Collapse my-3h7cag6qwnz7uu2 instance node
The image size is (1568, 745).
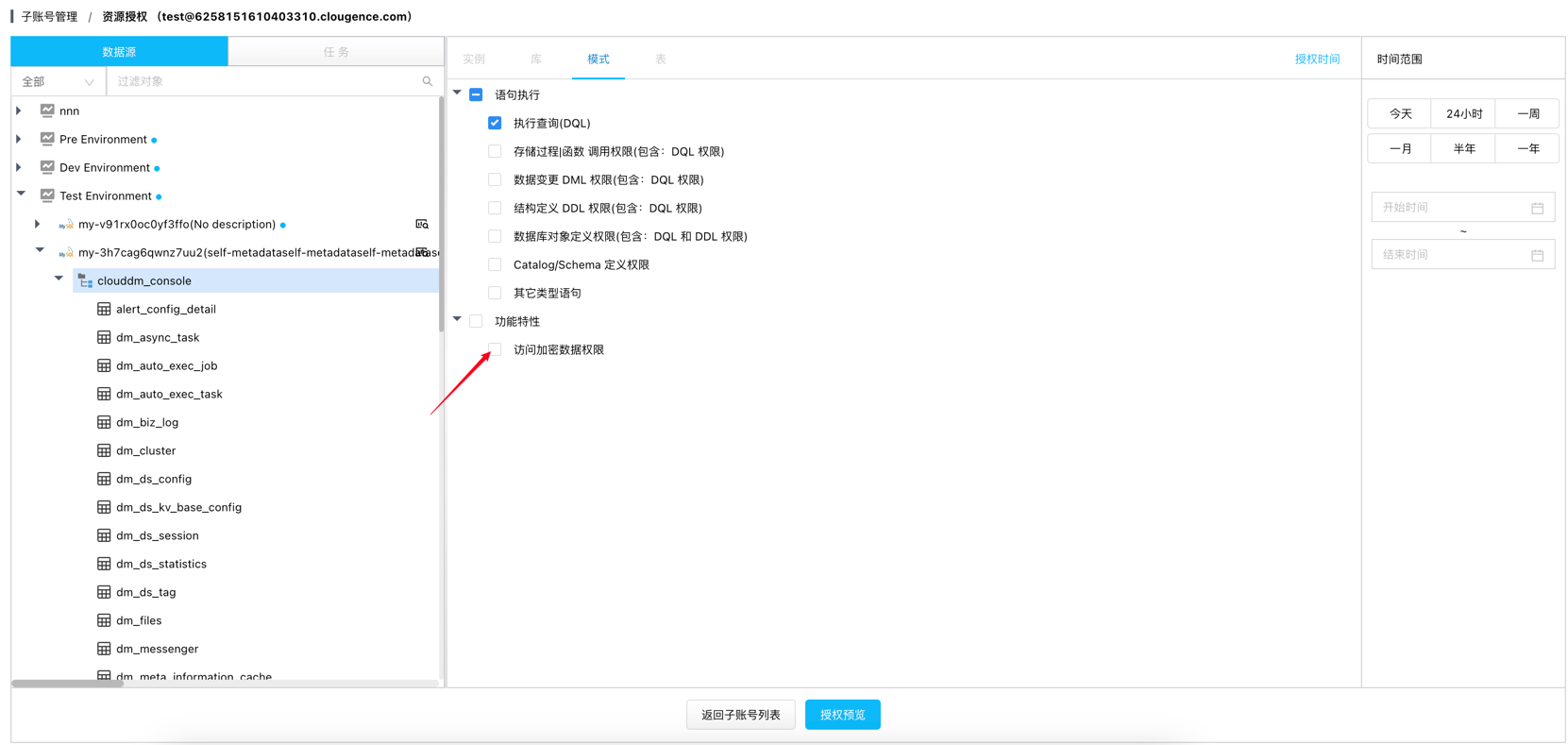click(40, 250)
